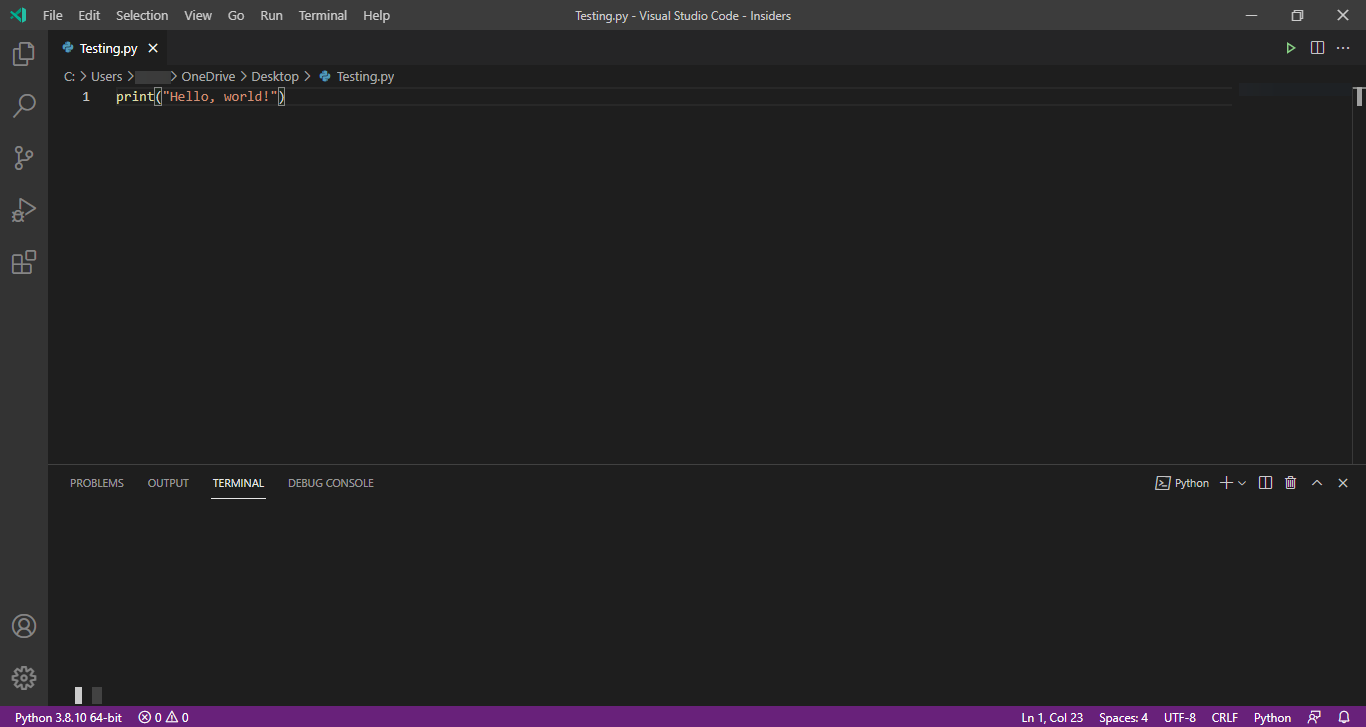The image size is (1366, 727).
Task: Open the Desktop breadcrumb dropdown
Action: (274, 76)
